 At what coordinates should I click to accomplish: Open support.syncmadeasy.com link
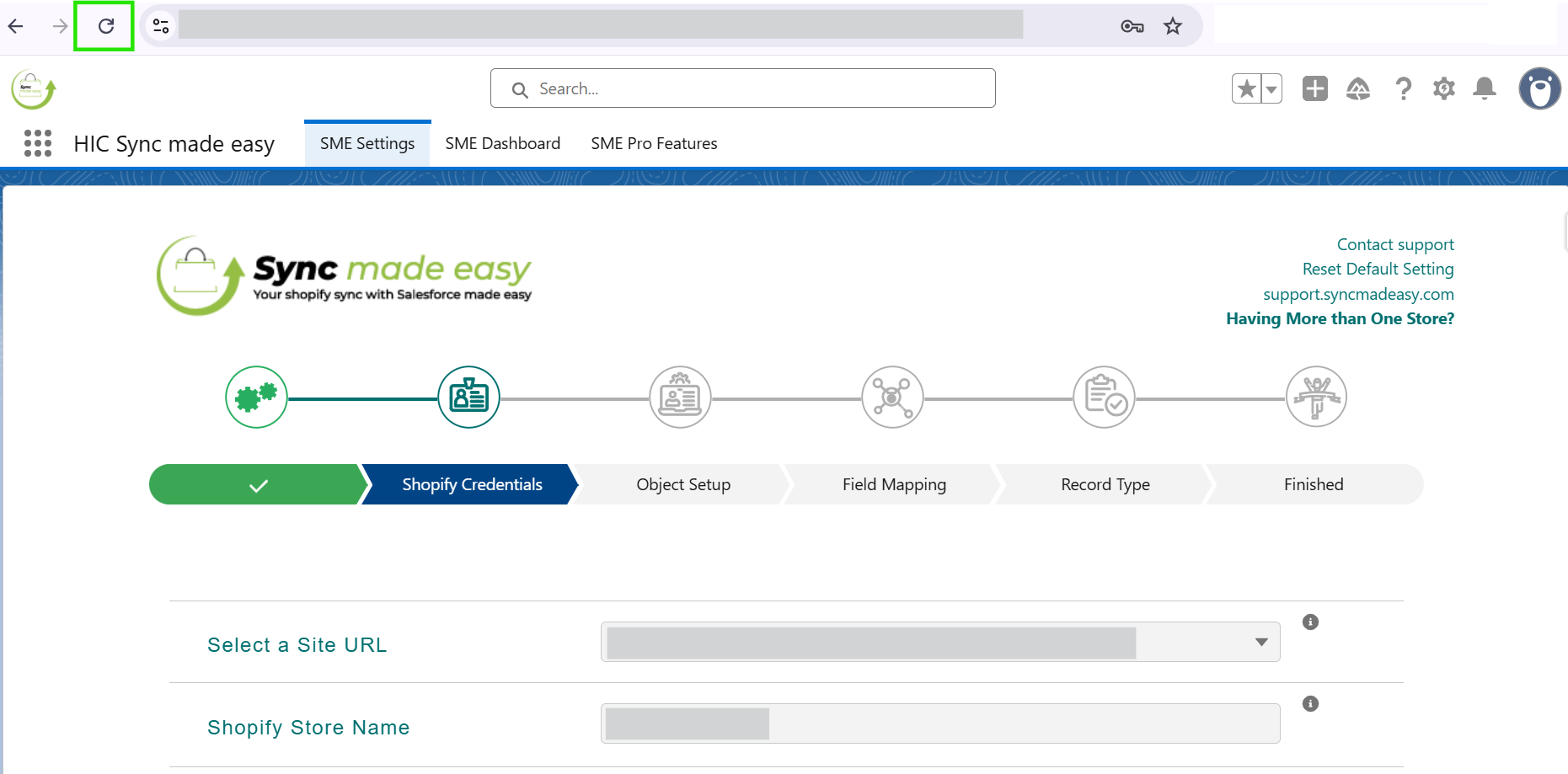pos(1359,294)
